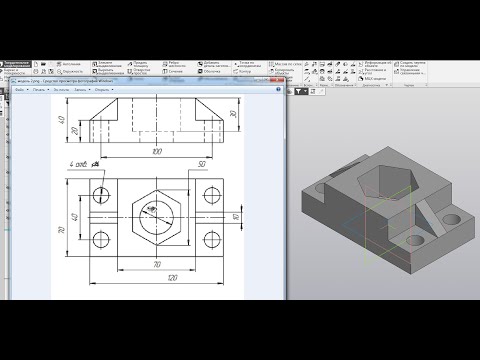Click the drawing image in photo viewer
480x360 pixels.
coord(147,197)
